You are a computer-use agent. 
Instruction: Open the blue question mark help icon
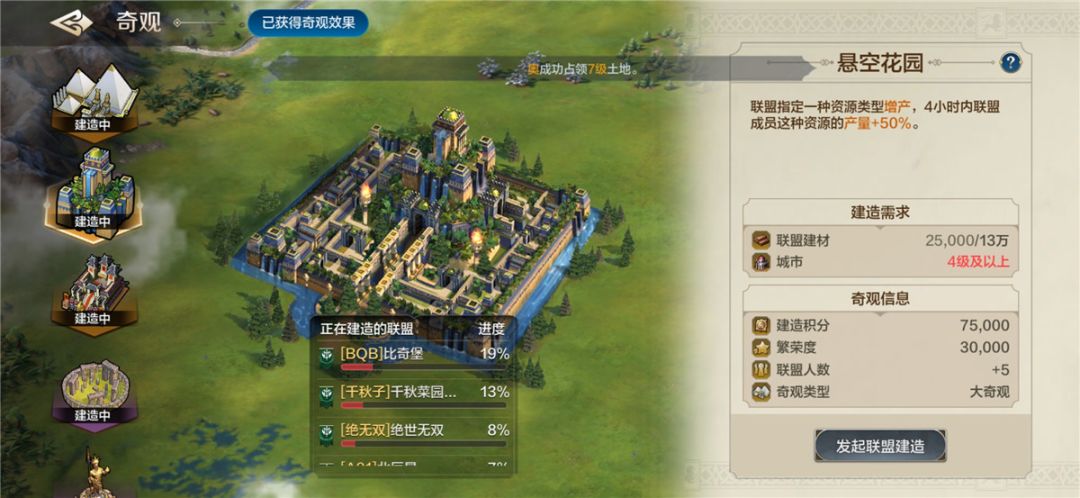pyautogui.click(x=1010, y=63)
